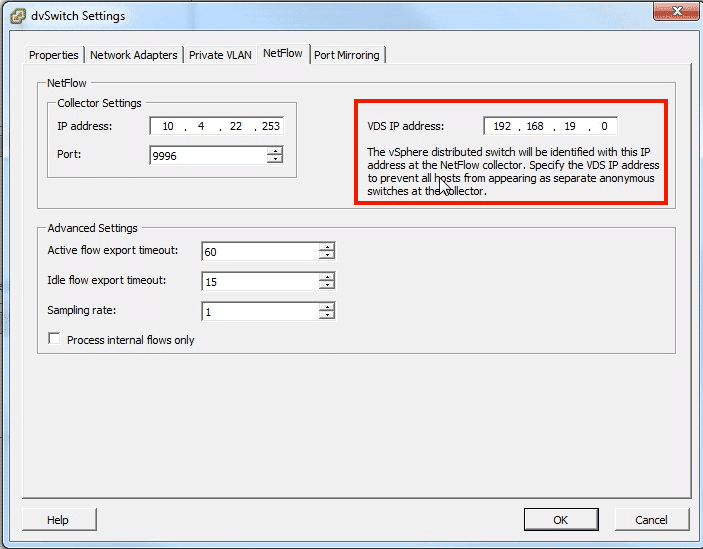
Task: Enable Process internal flows only checkbox
Action: coord(54,338)
